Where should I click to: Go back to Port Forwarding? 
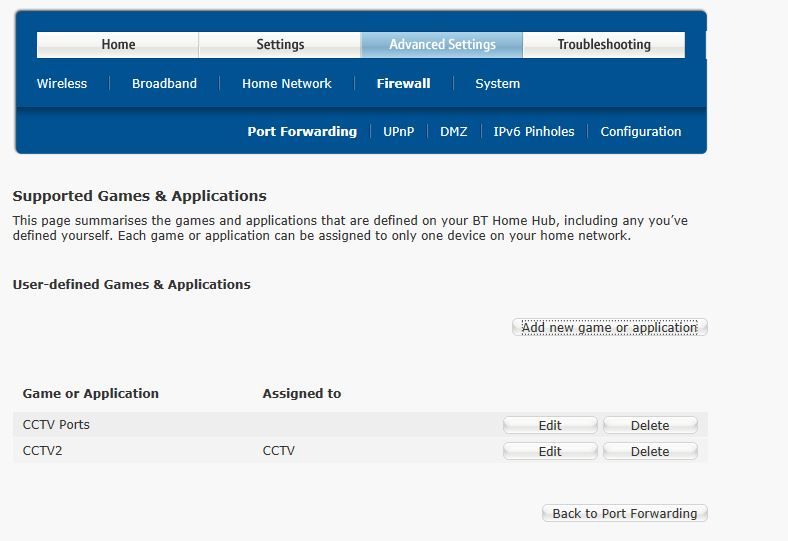(x=625, y=513)
